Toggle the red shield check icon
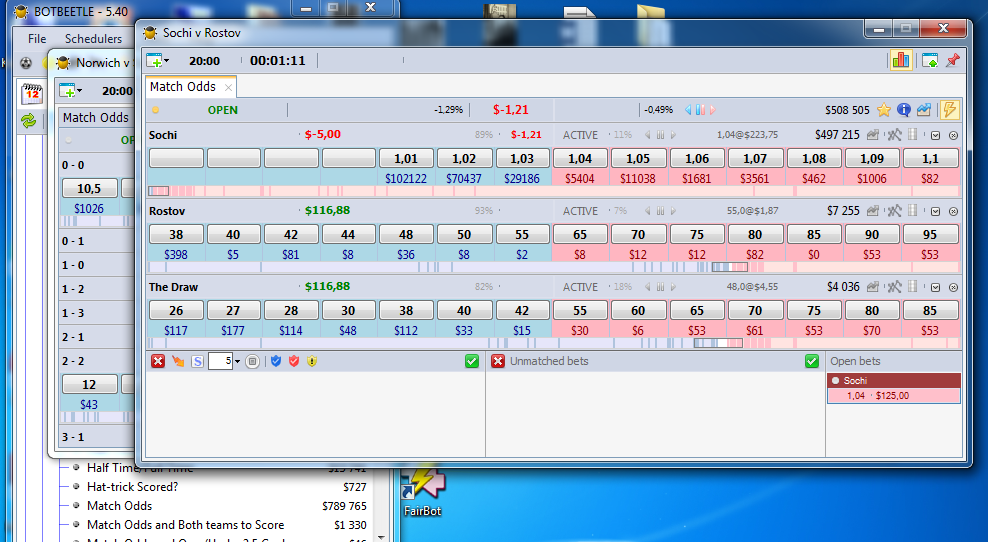This screenshot has height=542, width=988. click(x=294, y=361)
